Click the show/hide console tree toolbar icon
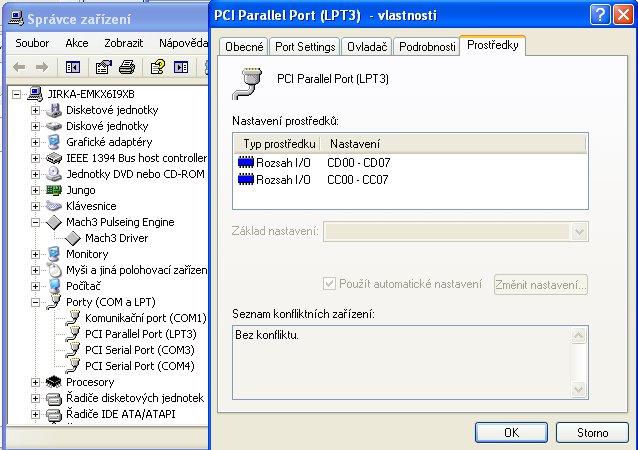The width and height of the screenshot is (638, 450). click(72, 68)
